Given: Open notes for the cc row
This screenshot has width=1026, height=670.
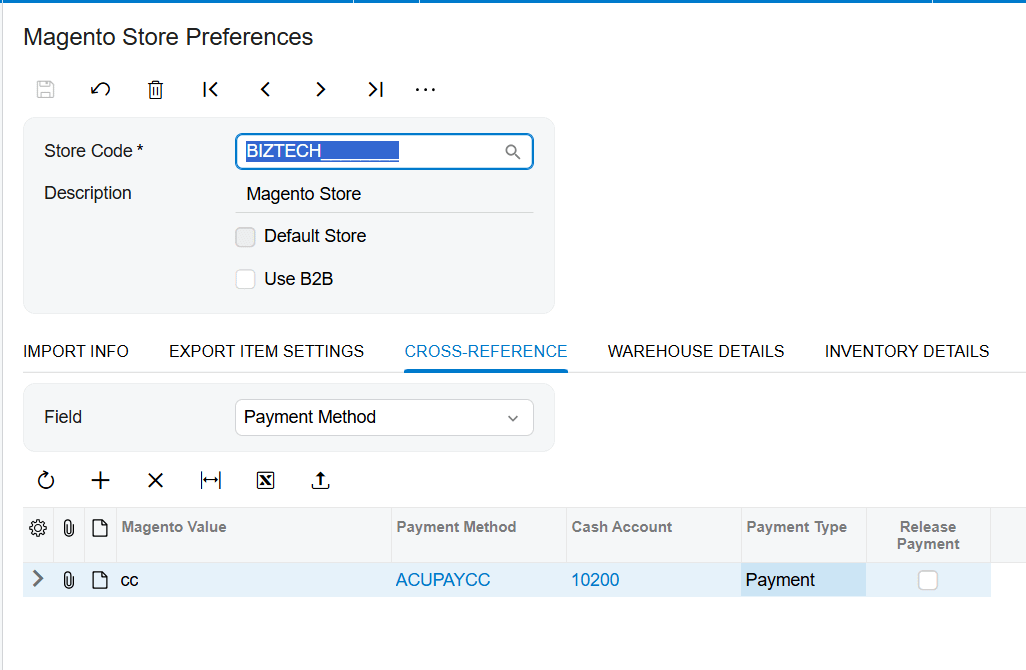Looking at the screenshot, I should tap(99, 580).
